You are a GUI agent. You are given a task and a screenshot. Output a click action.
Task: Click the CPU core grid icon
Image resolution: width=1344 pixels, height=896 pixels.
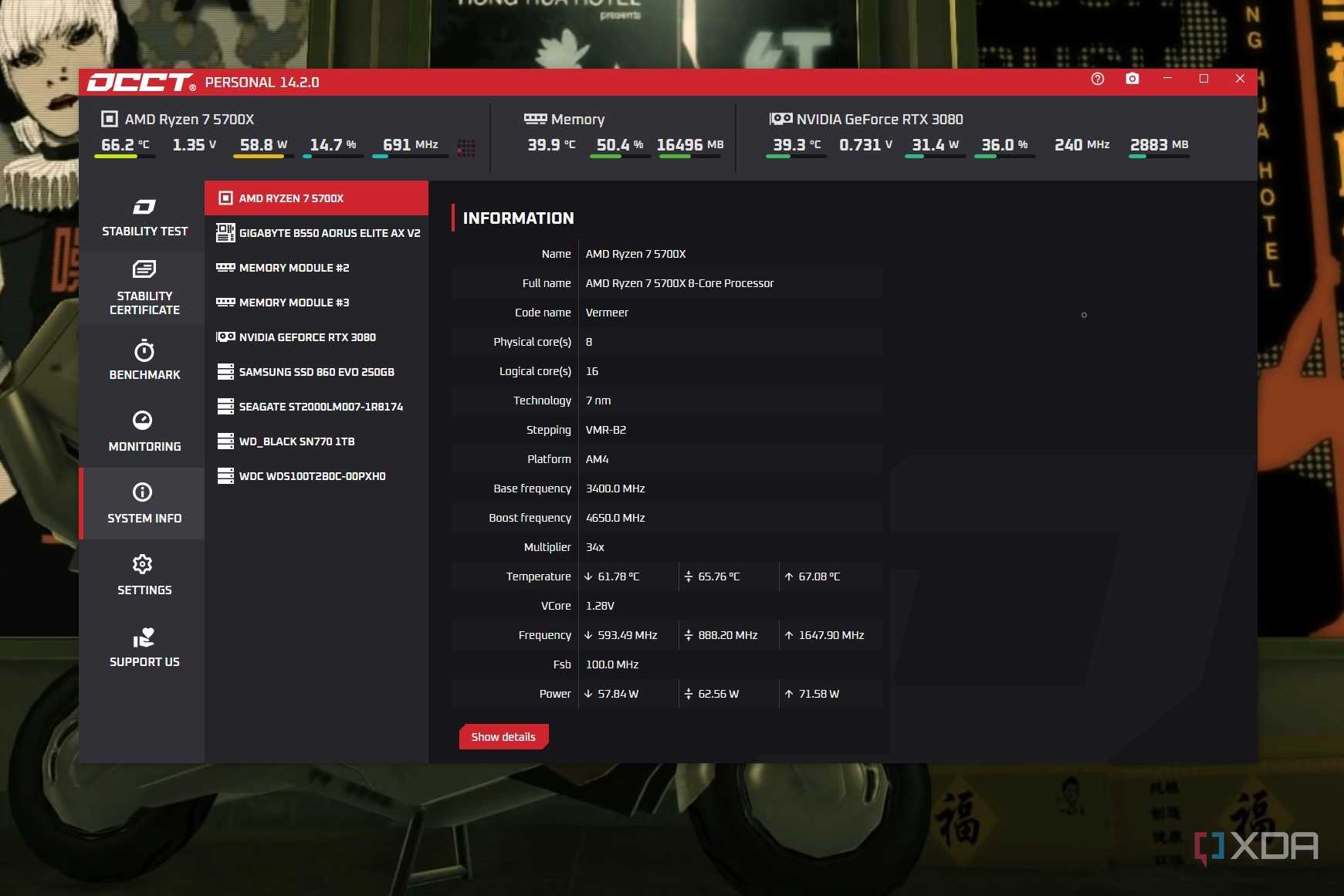pos(466,147)
